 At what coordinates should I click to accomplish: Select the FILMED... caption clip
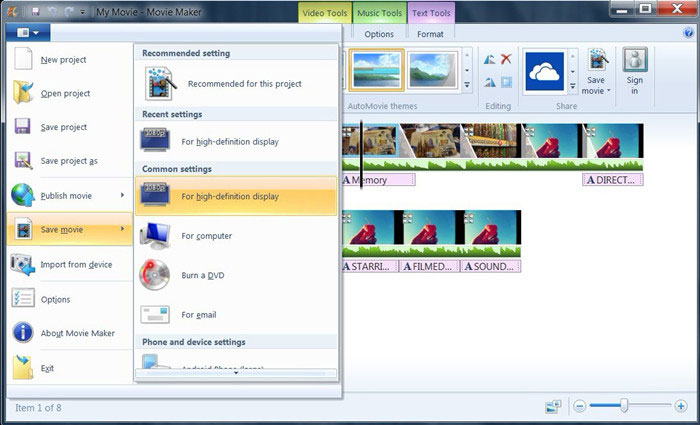(x=429, y=267)
